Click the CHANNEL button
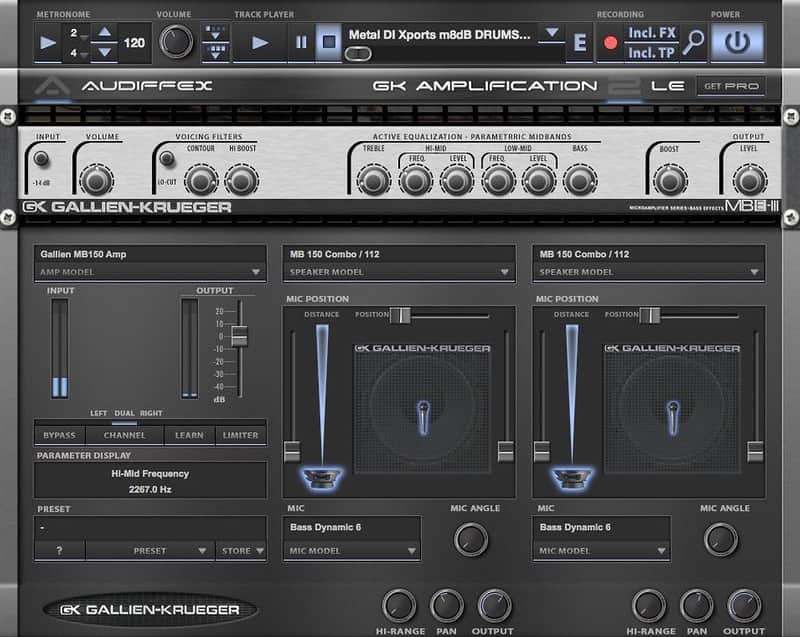This screenshot has height=637, width=800. pos(124,436)
